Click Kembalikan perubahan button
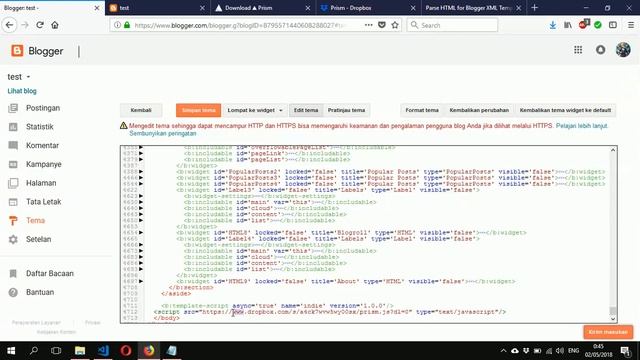The image size is (640, 360). click(479, 110)
